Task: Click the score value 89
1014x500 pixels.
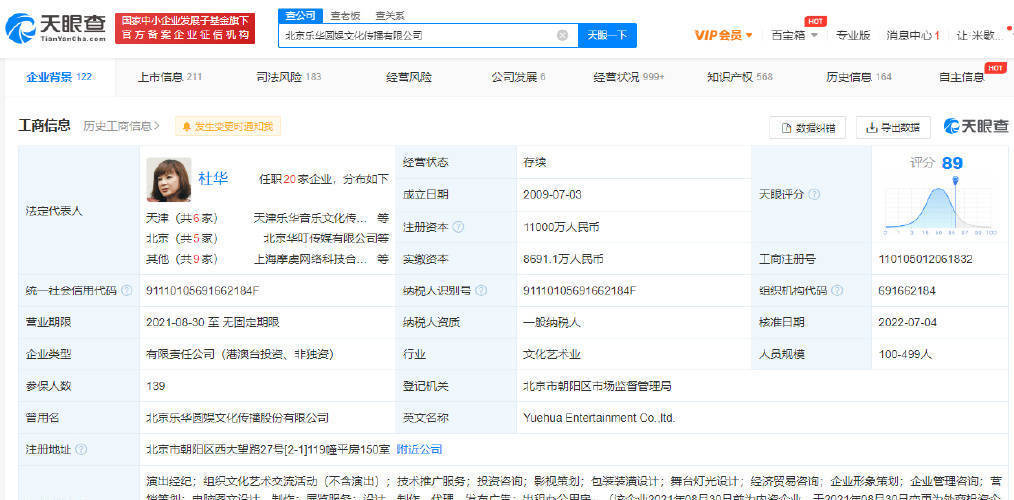Action: 952,163
